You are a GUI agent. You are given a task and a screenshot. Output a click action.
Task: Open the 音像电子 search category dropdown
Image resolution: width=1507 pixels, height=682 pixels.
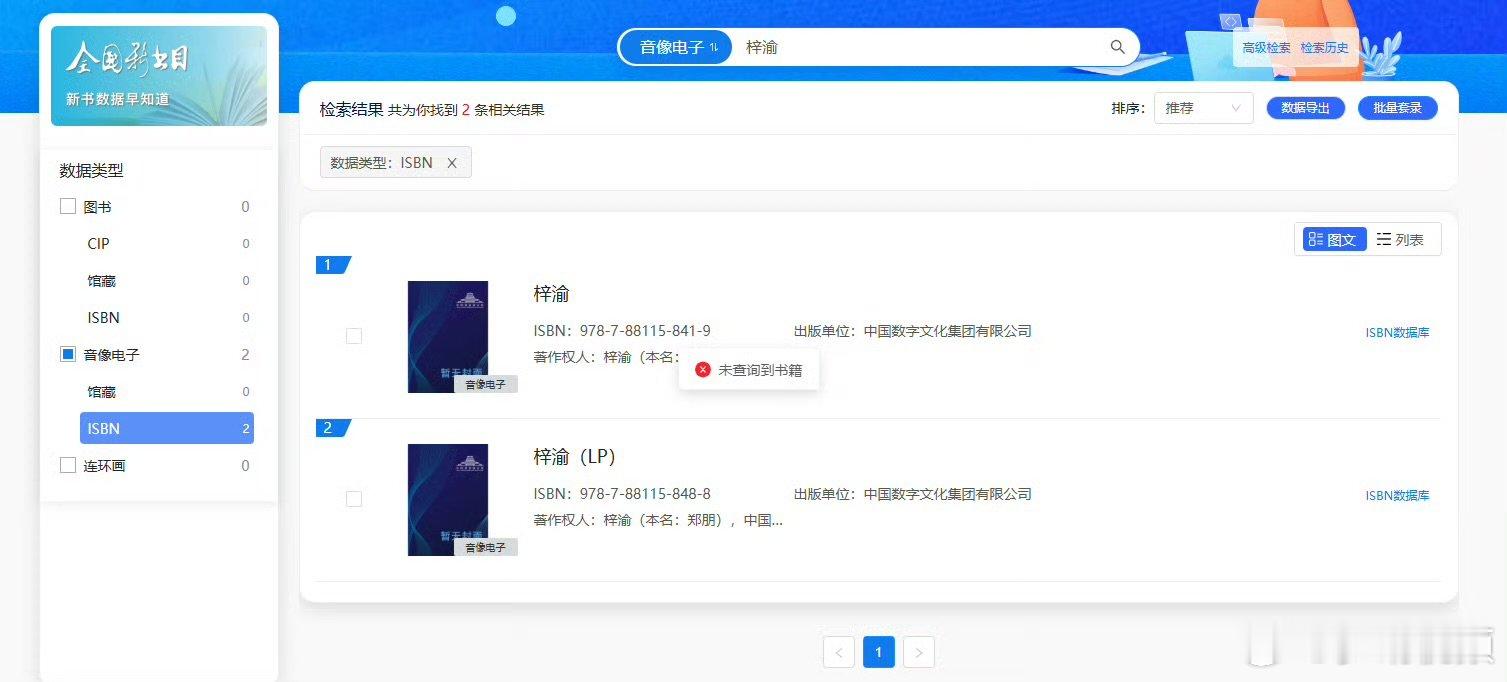678,47
